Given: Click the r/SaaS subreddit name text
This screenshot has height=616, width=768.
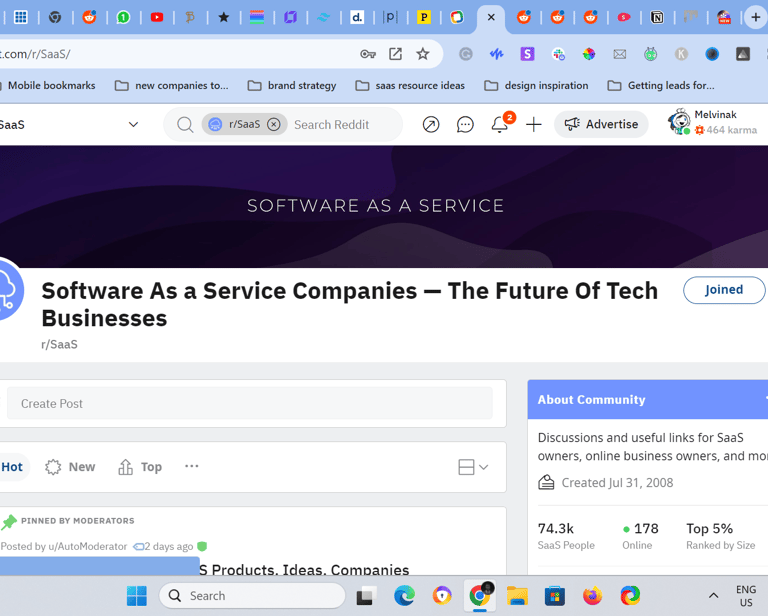Looking at the screenshot, I should pos(59,345).
